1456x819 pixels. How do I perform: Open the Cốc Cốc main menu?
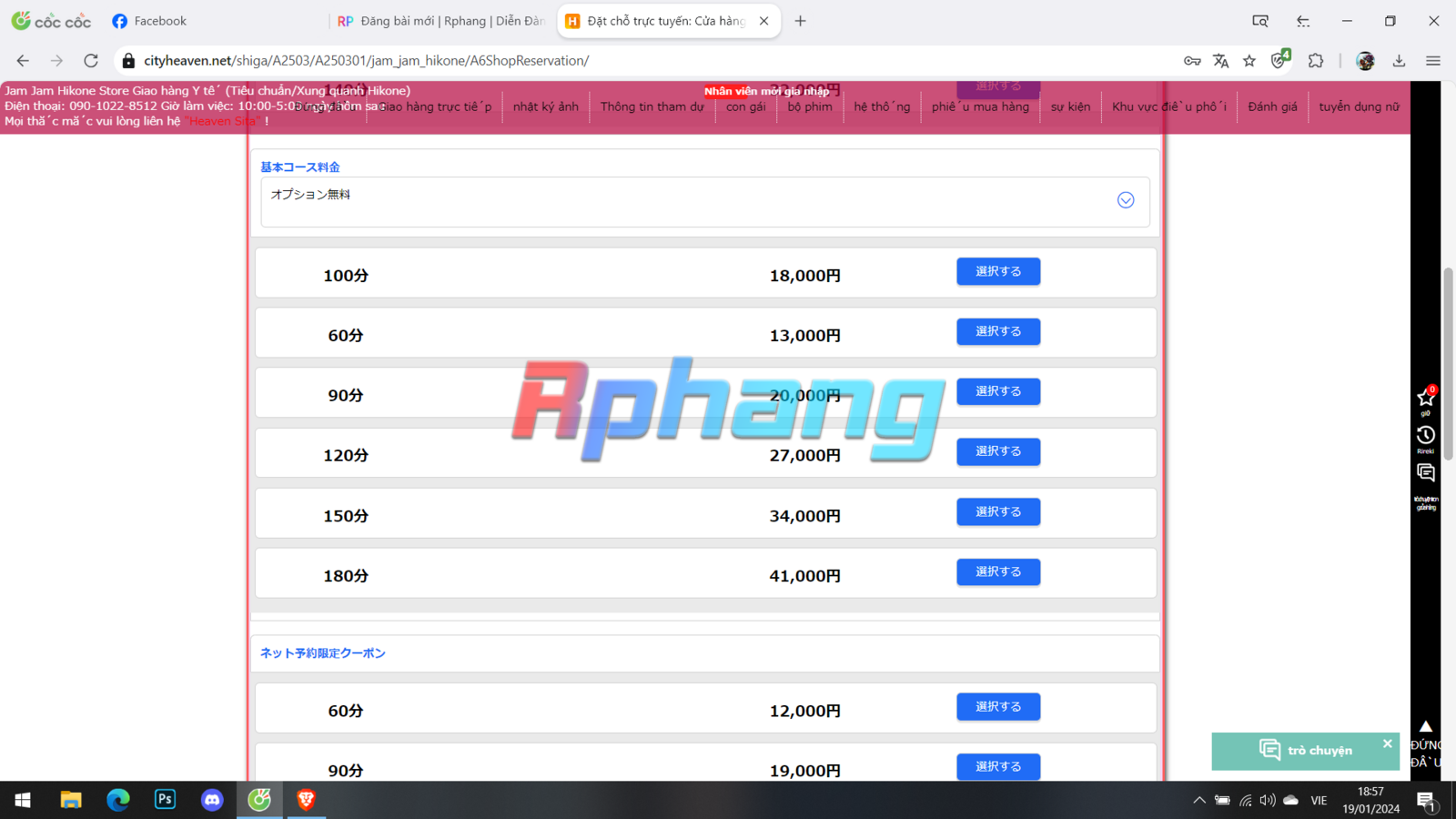click(x=1433, y=61)
